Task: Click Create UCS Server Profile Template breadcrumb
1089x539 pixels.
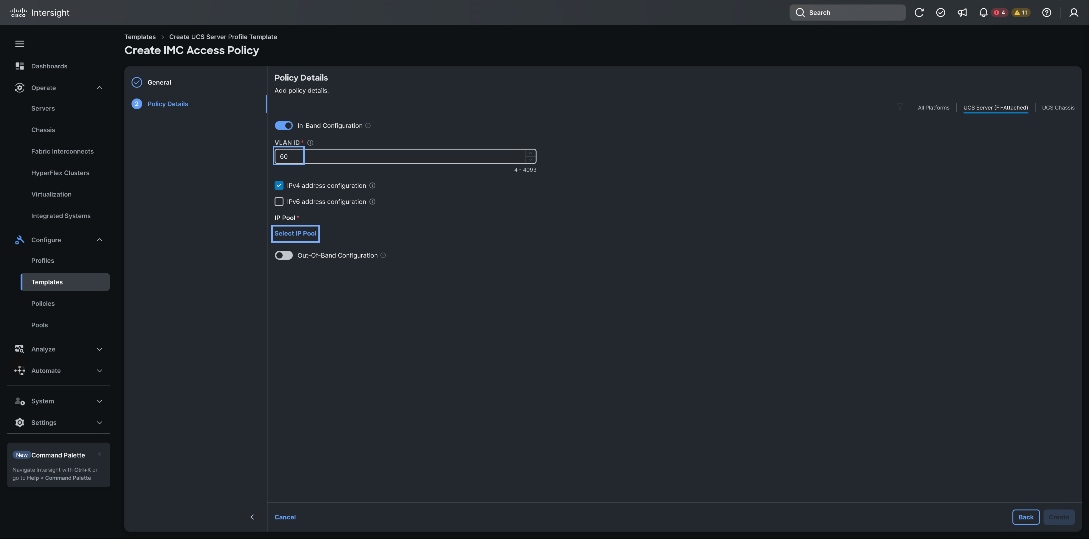Action: click(x=223, y=37)
